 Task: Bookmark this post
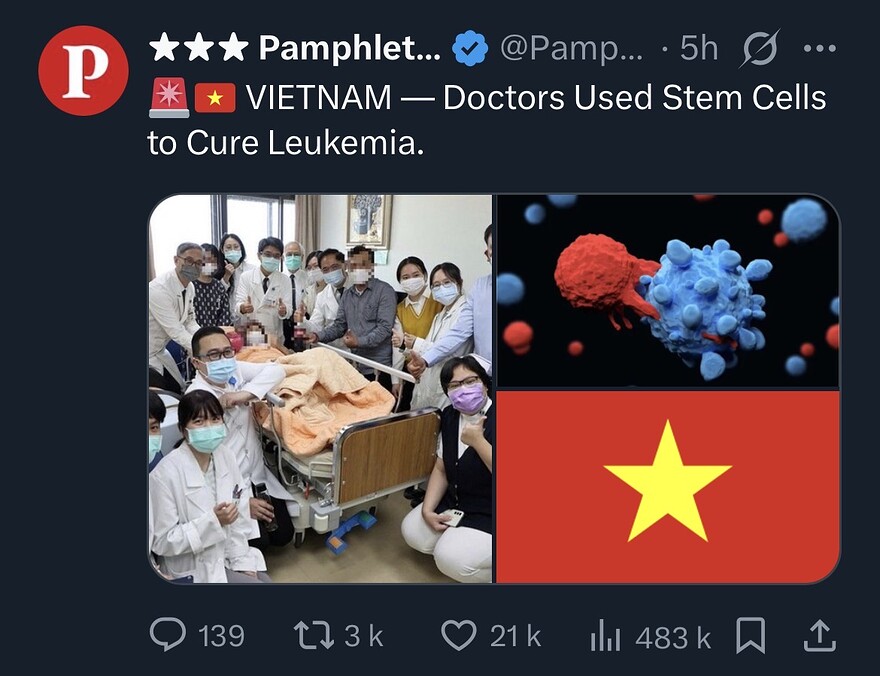[750, 635]
